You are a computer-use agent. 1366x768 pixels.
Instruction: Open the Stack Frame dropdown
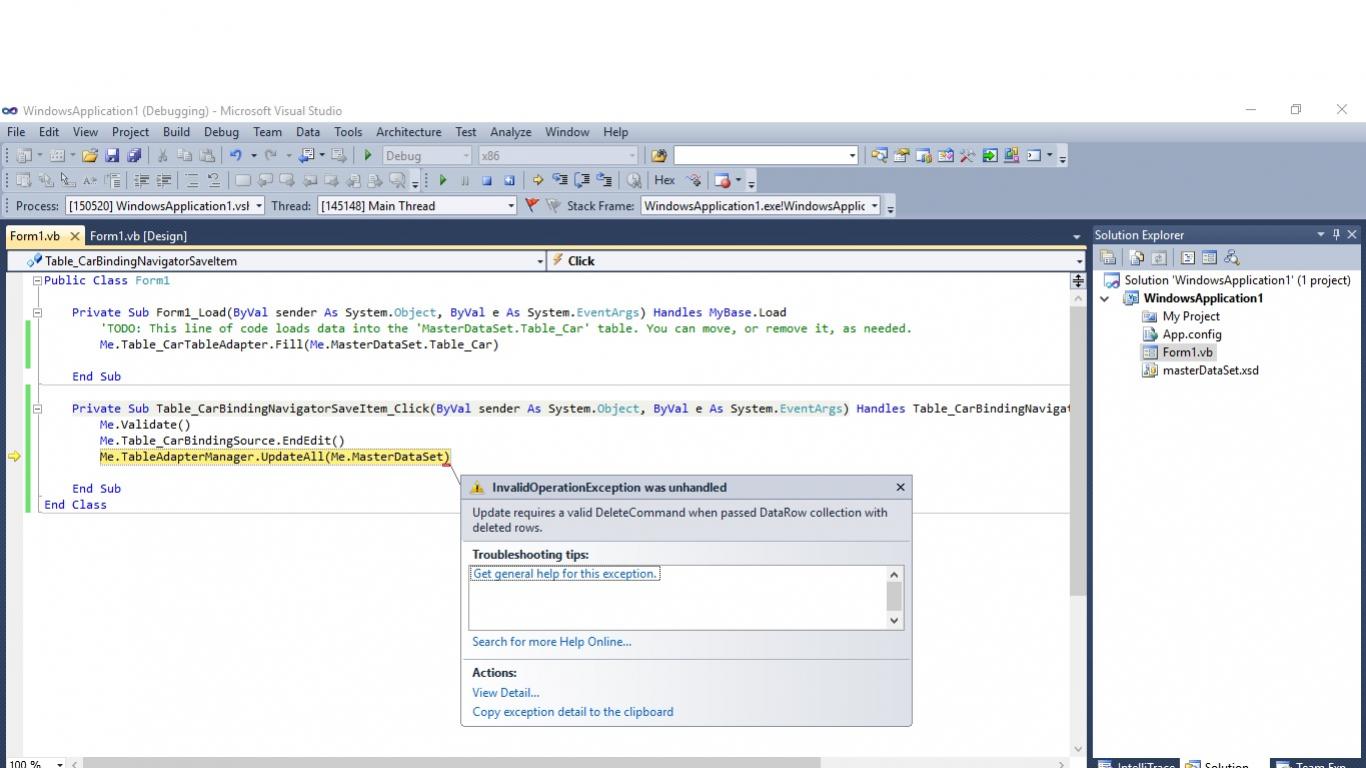[761, 206]
